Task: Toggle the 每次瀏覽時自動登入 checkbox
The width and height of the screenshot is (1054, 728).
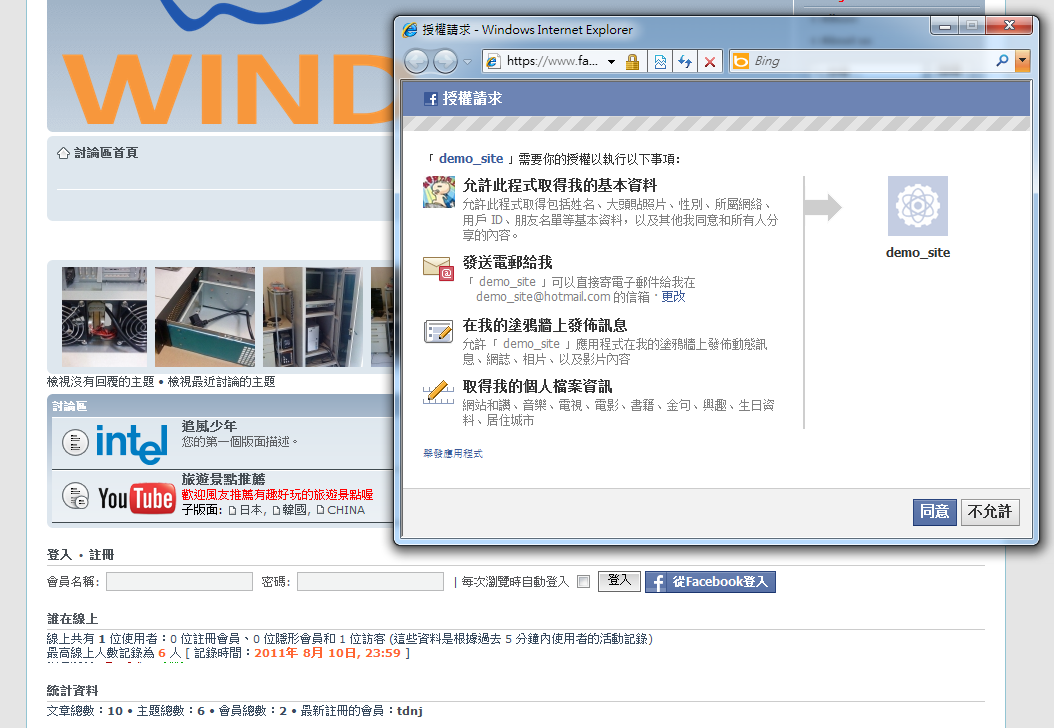Action: (583, 581)
